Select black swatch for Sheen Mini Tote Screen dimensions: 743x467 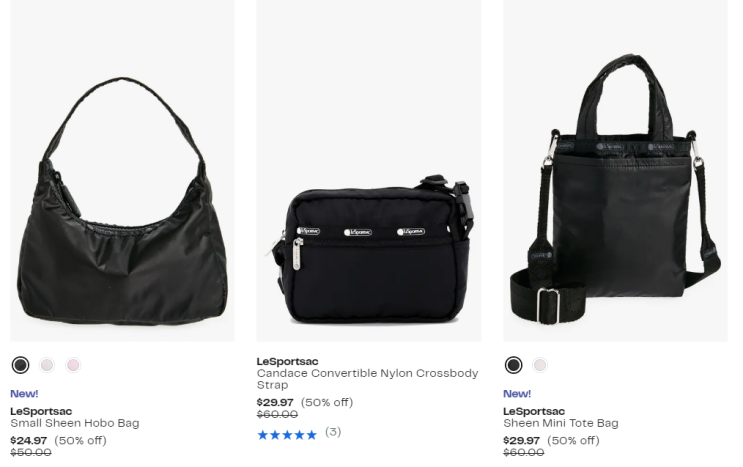514,365
